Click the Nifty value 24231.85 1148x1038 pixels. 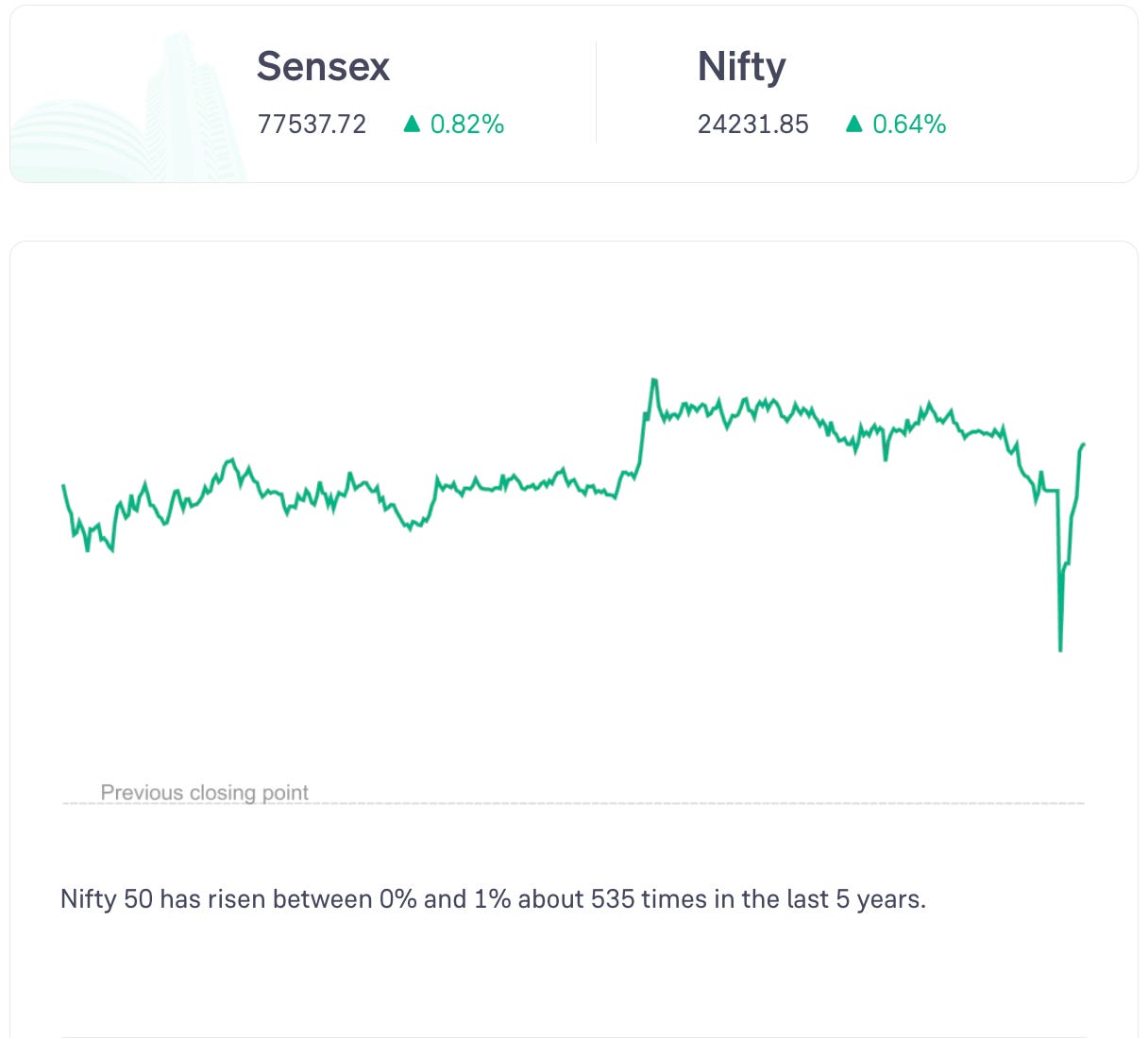click(752, 125)
